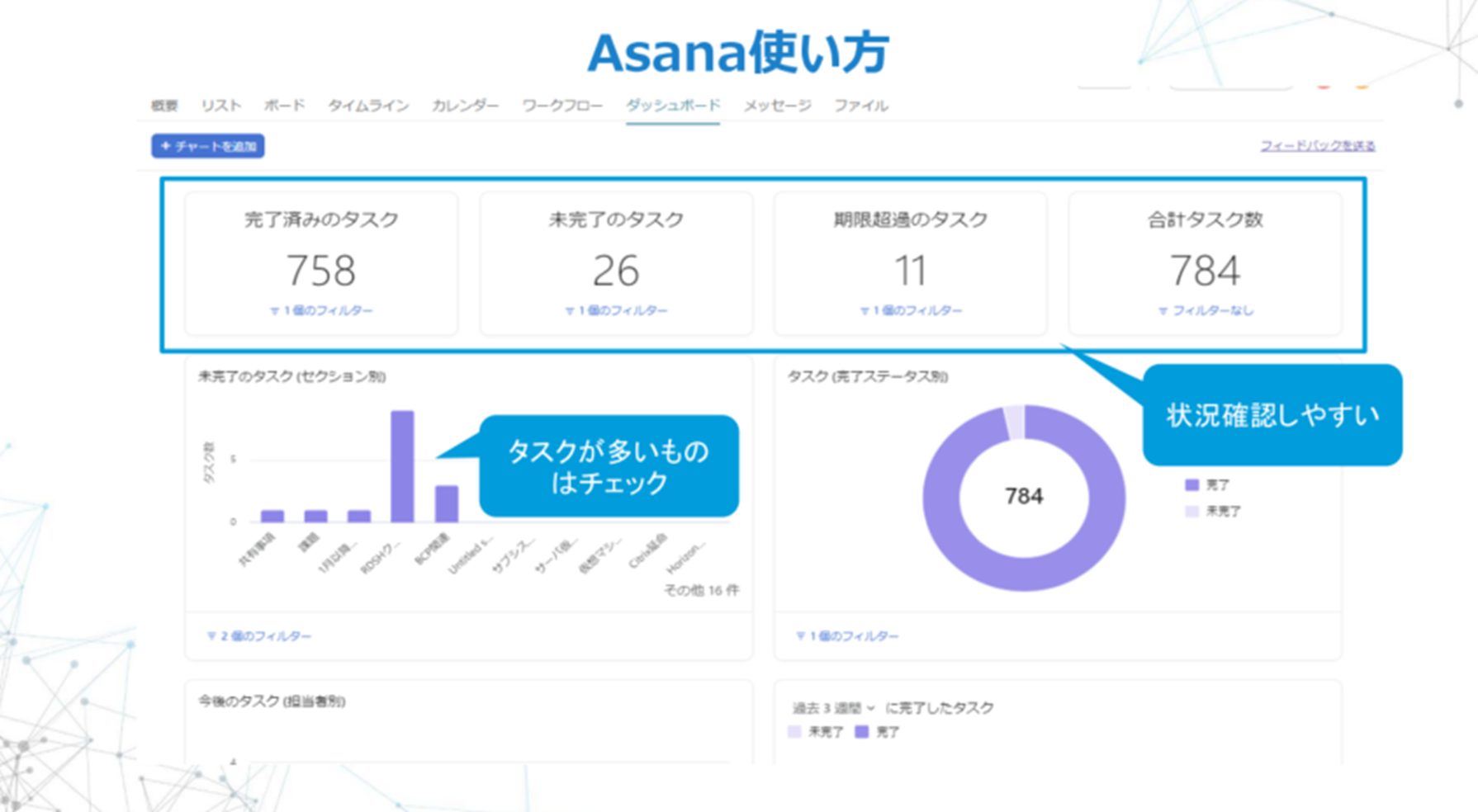Click 未完了 swatch in 完了したタスク legend

click(x=794, y=732)
